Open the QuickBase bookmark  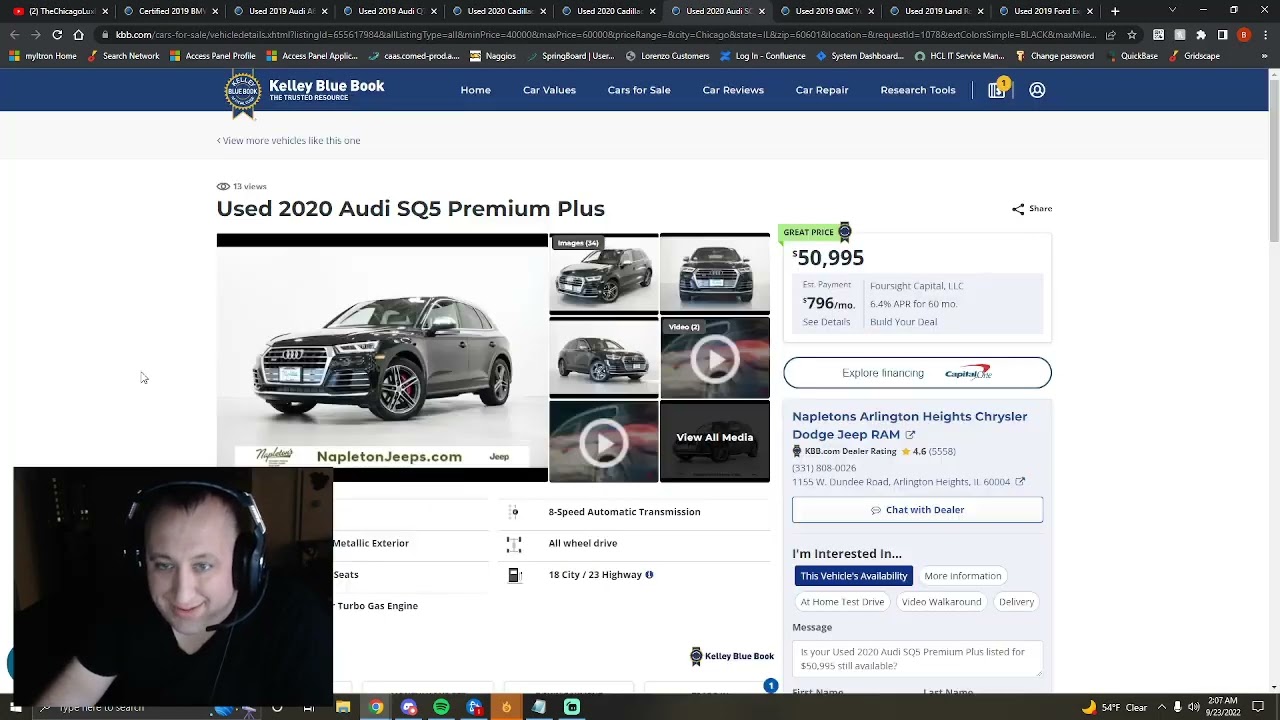(1132, 56)
